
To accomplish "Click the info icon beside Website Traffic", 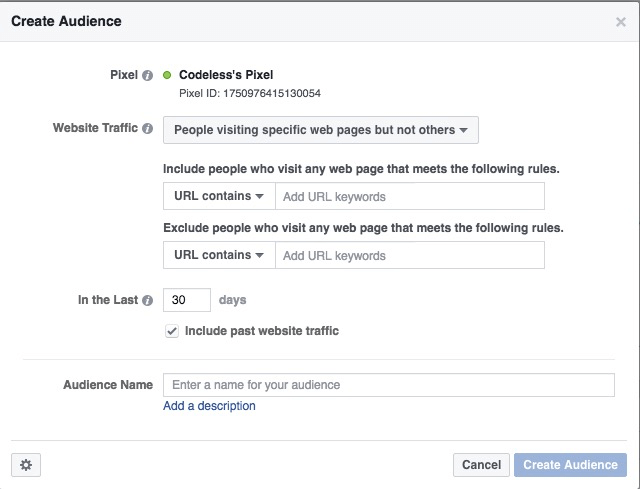I will click(147, 129).
